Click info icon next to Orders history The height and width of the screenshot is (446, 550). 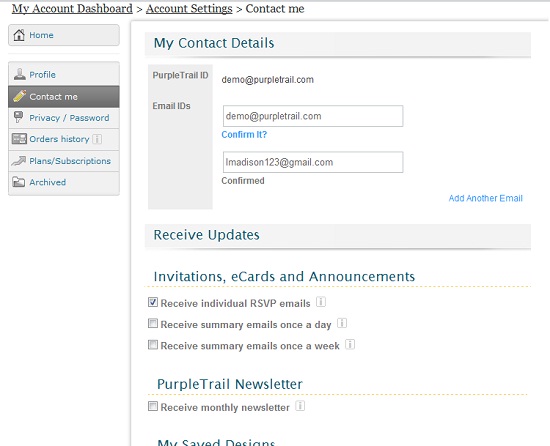pyautogui.click(x=97, y=139)
